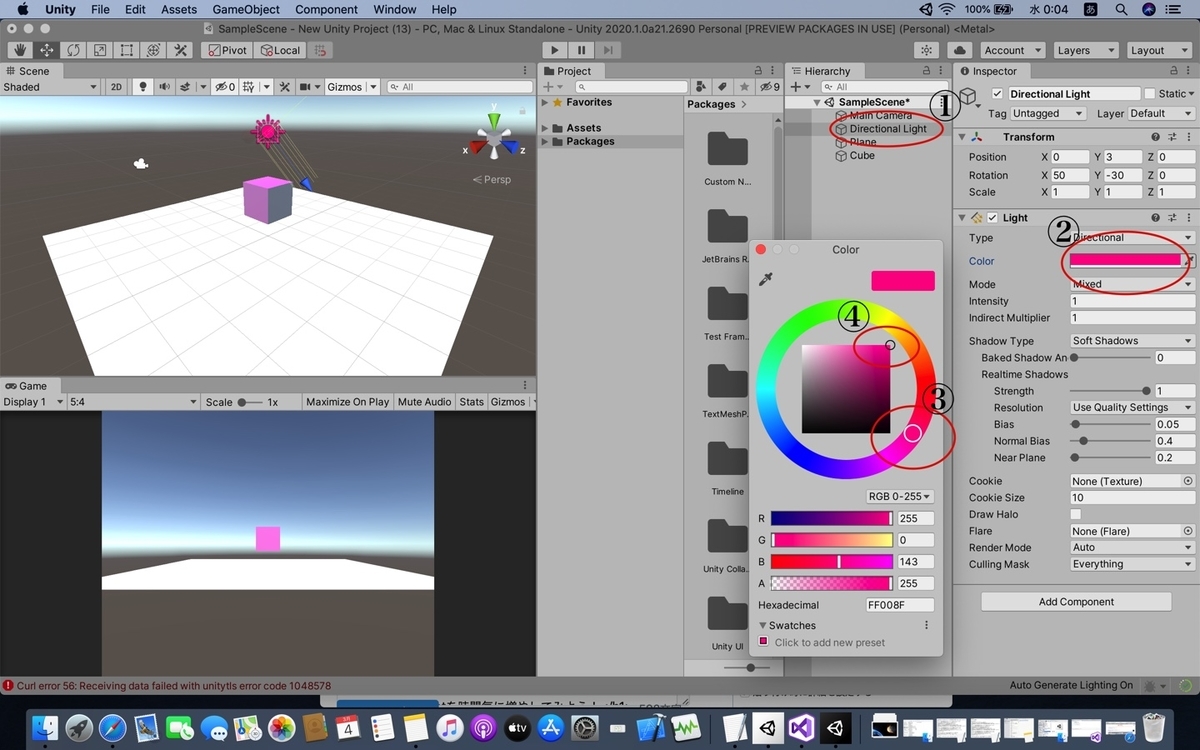Open Tag Untagged dropdown

tap(1047, 114)
